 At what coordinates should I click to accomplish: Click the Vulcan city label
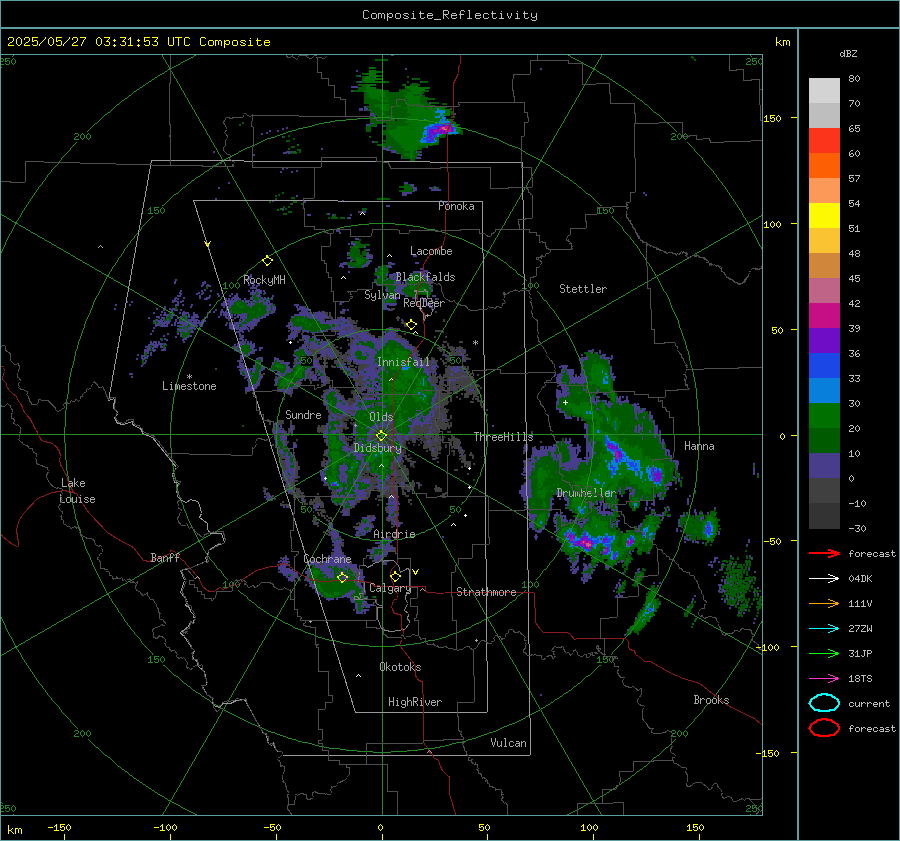[x=508, y=743]
